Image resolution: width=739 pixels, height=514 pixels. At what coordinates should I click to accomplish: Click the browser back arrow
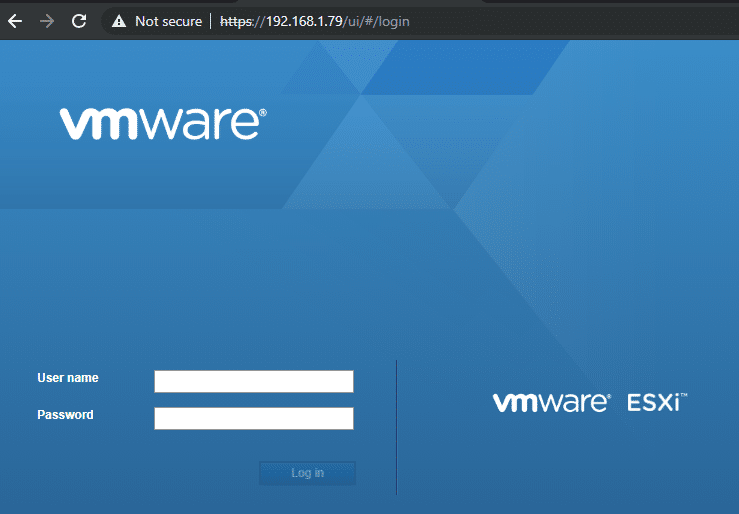15,21
